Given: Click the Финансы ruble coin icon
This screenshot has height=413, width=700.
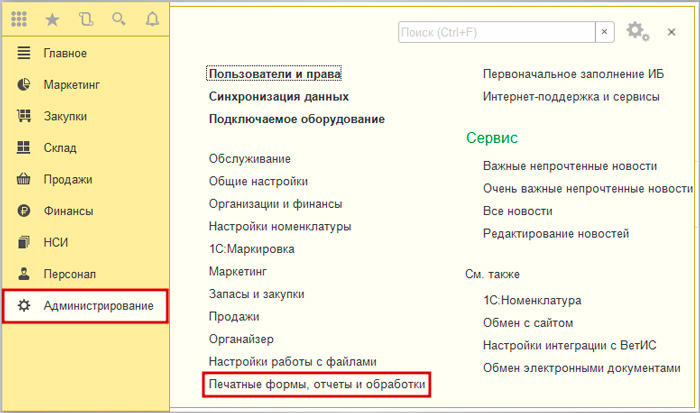Looking at the screenshot, I should 24,211.
